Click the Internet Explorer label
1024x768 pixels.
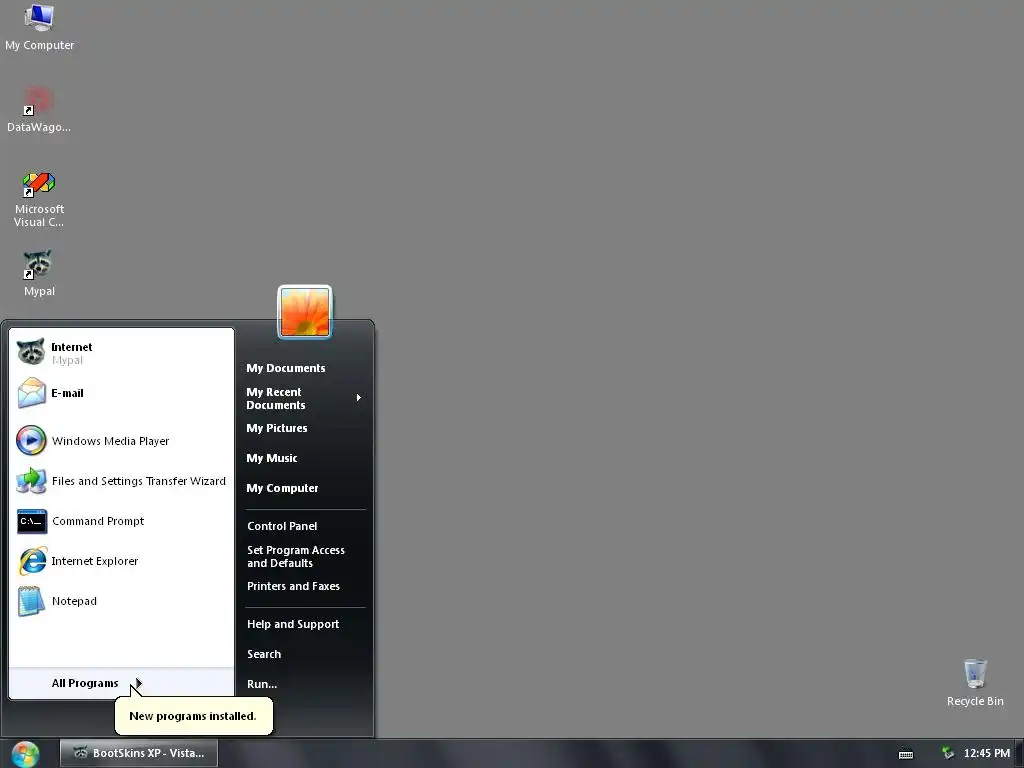click(x=95, y=561)
